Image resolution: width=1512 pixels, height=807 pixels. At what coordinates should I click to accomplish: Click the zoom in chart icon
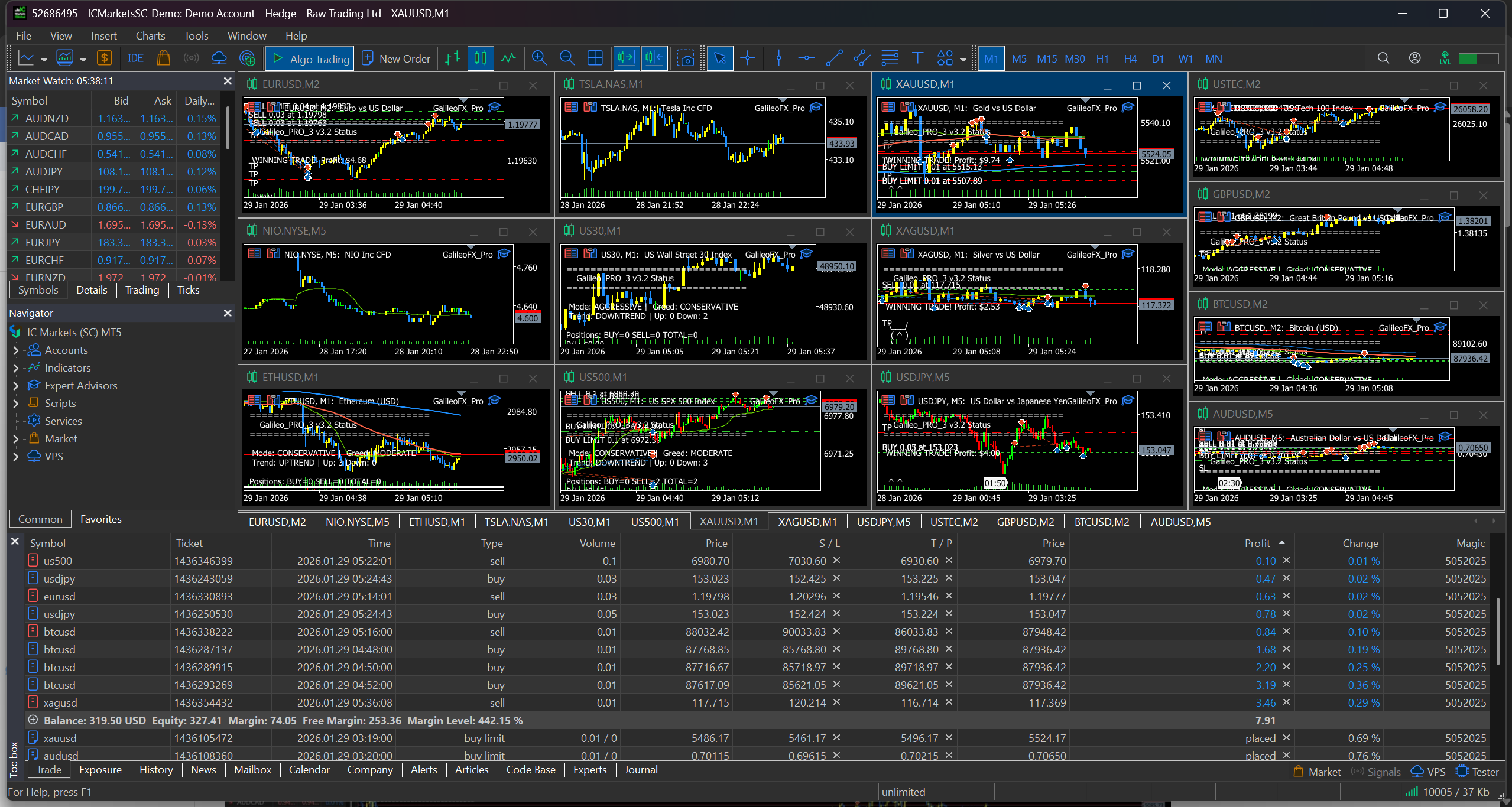coord(538,58)
